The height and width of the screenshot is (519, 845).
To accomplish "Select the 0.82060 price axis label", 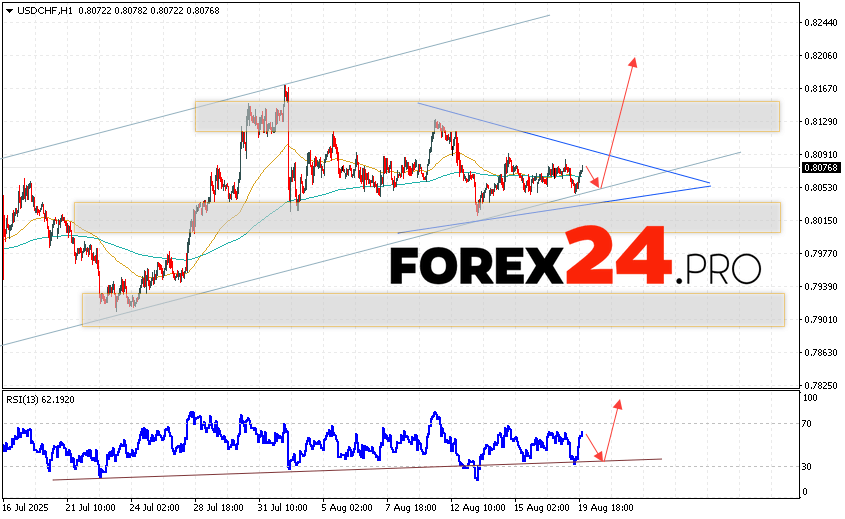I will pyautogui.click(x=821, y=56).
